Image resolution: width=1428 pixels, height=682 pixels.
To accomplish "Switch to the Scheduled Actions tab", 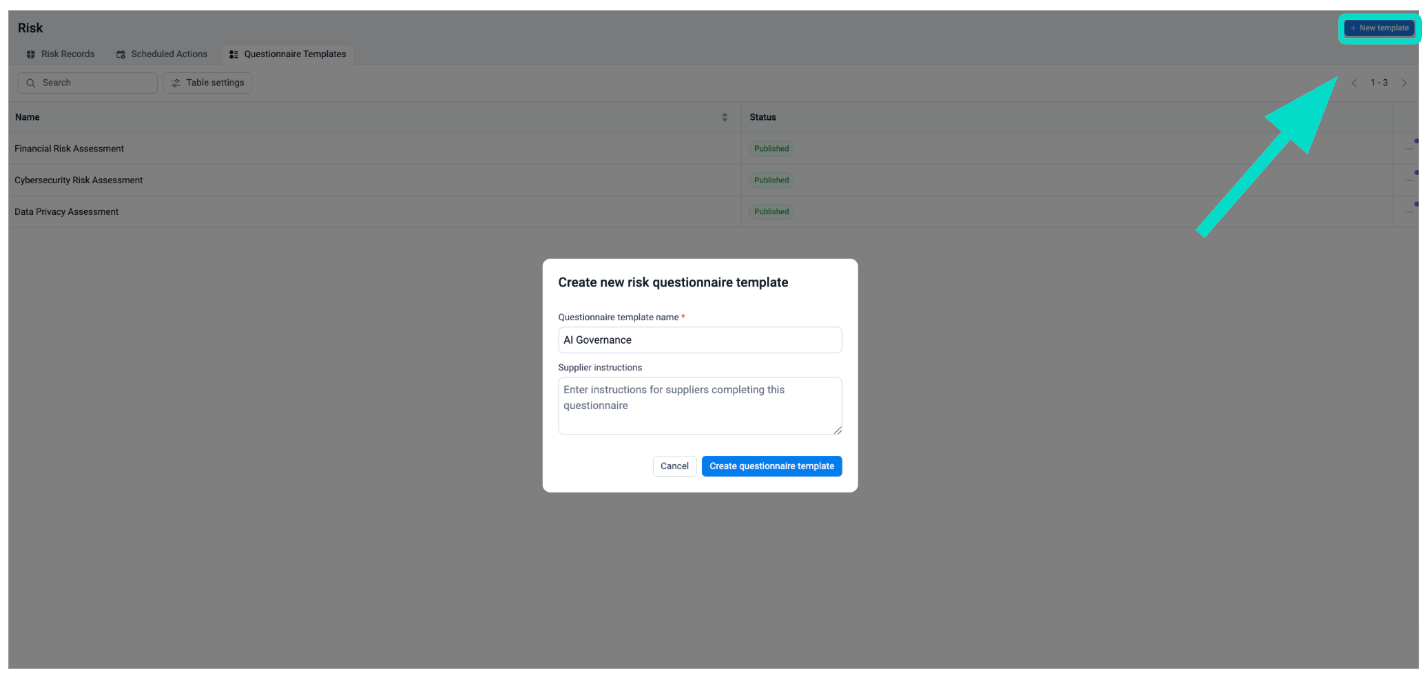I will (x=169, y=54).
